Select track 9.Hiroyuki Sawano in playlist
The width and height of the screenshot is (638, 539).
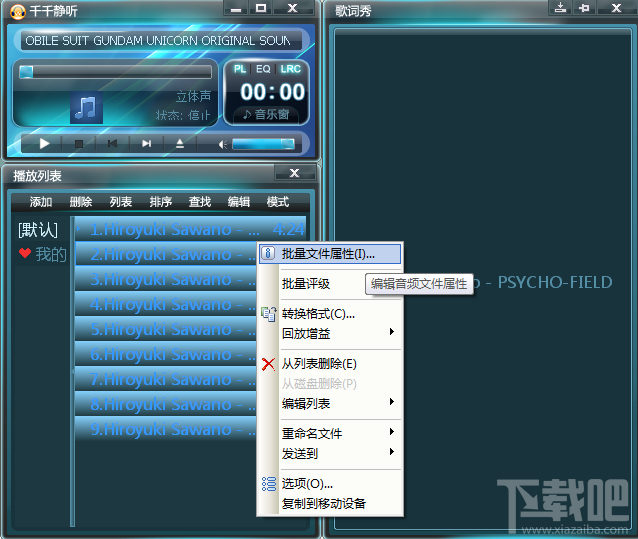166,429
